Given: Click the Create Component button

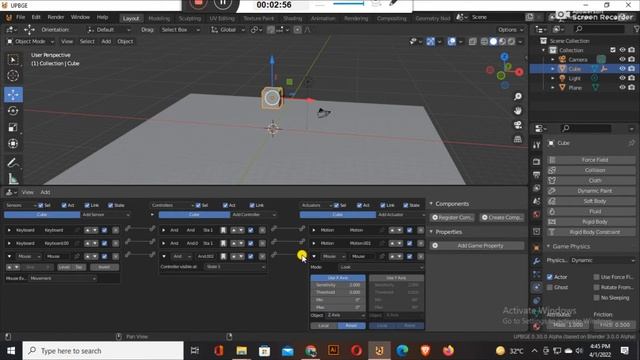Looking at the screenshot, I should [x=502, y=218].
